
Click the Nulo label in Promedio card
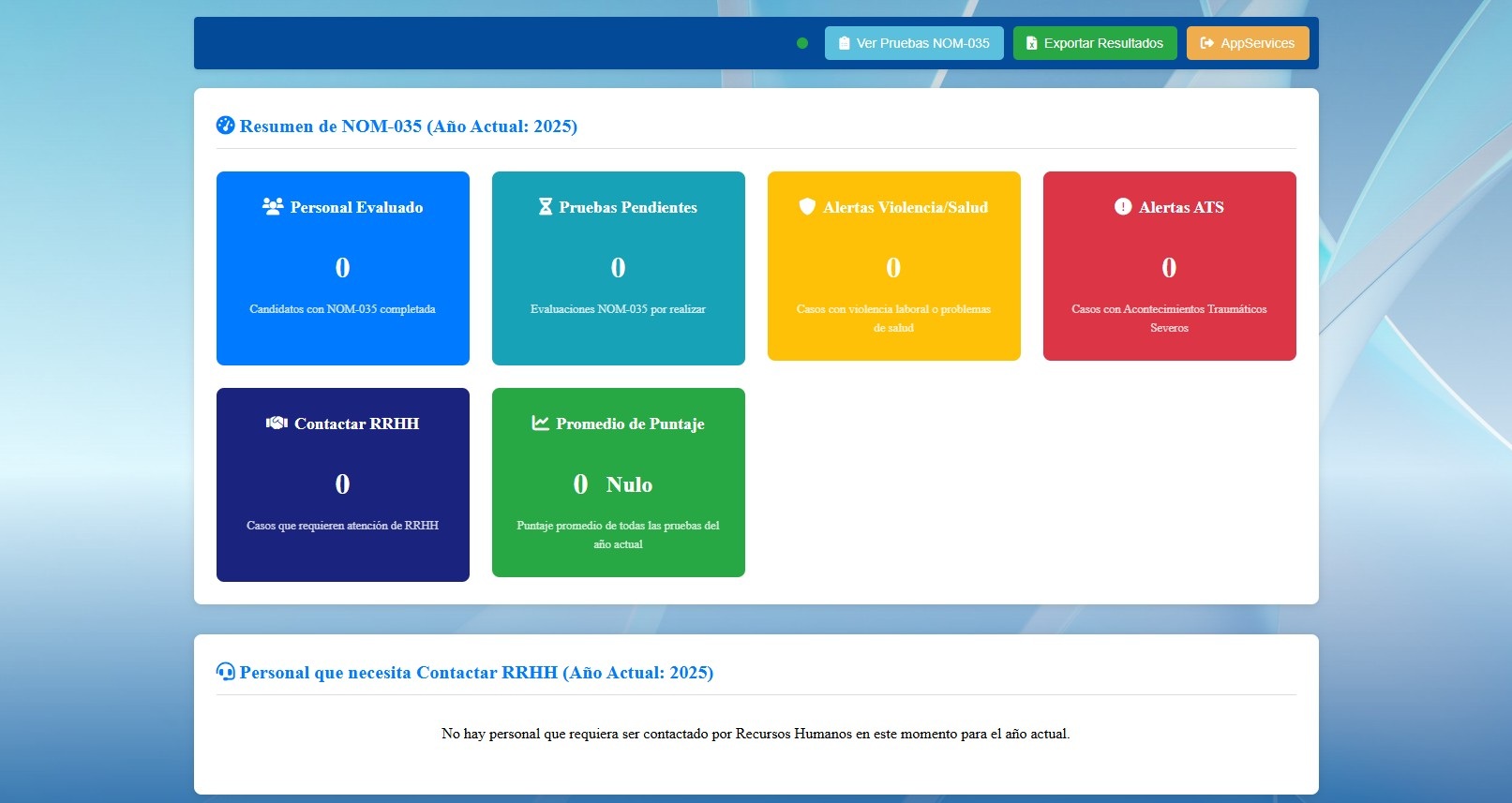pyautogui.click(x=629, y=484)
